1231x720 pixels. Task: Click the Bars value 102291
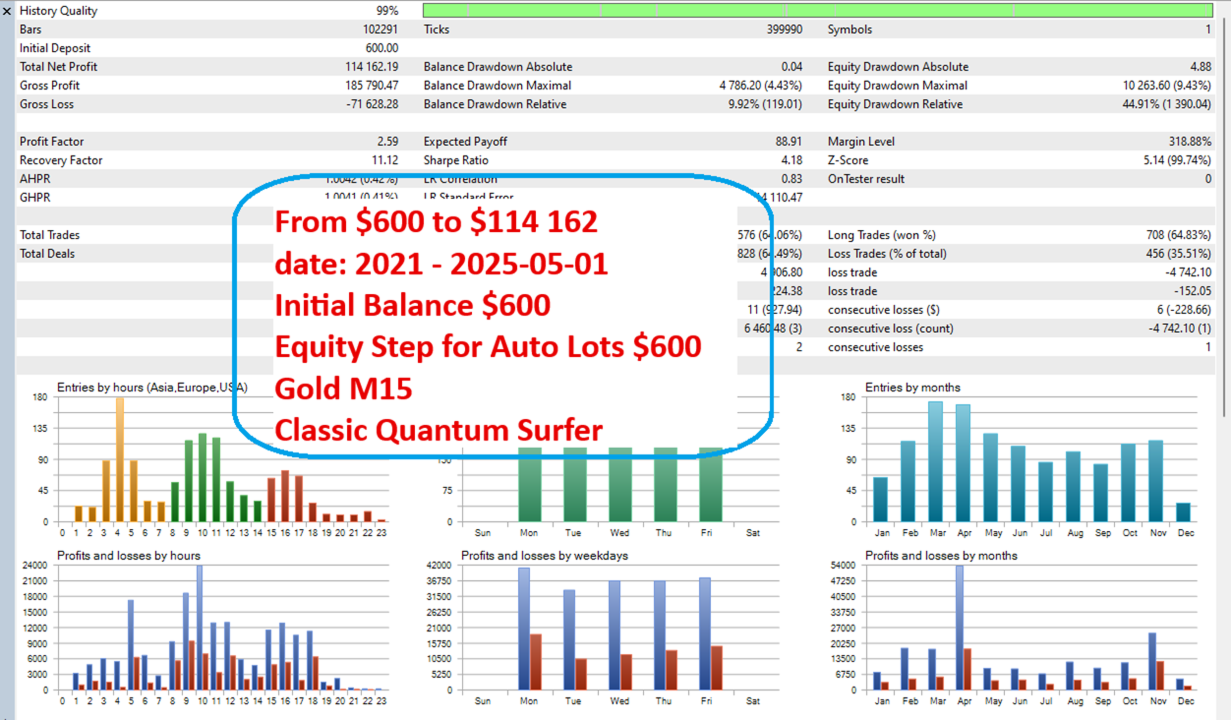point(380,30)
